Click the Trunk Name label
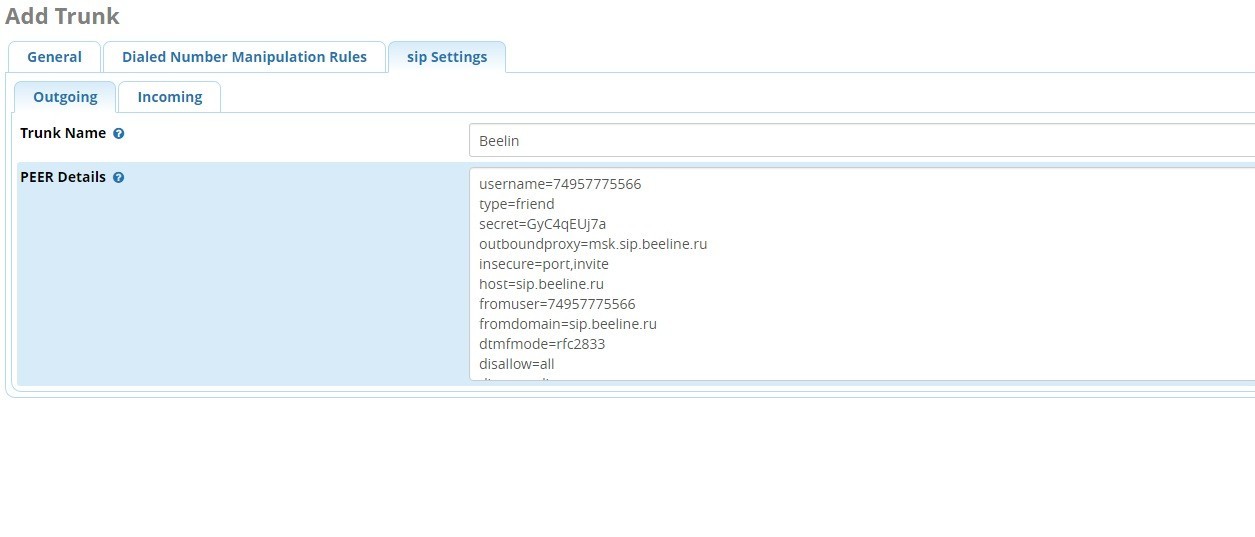The image size is (1255, 537). [x=63, y=133]
